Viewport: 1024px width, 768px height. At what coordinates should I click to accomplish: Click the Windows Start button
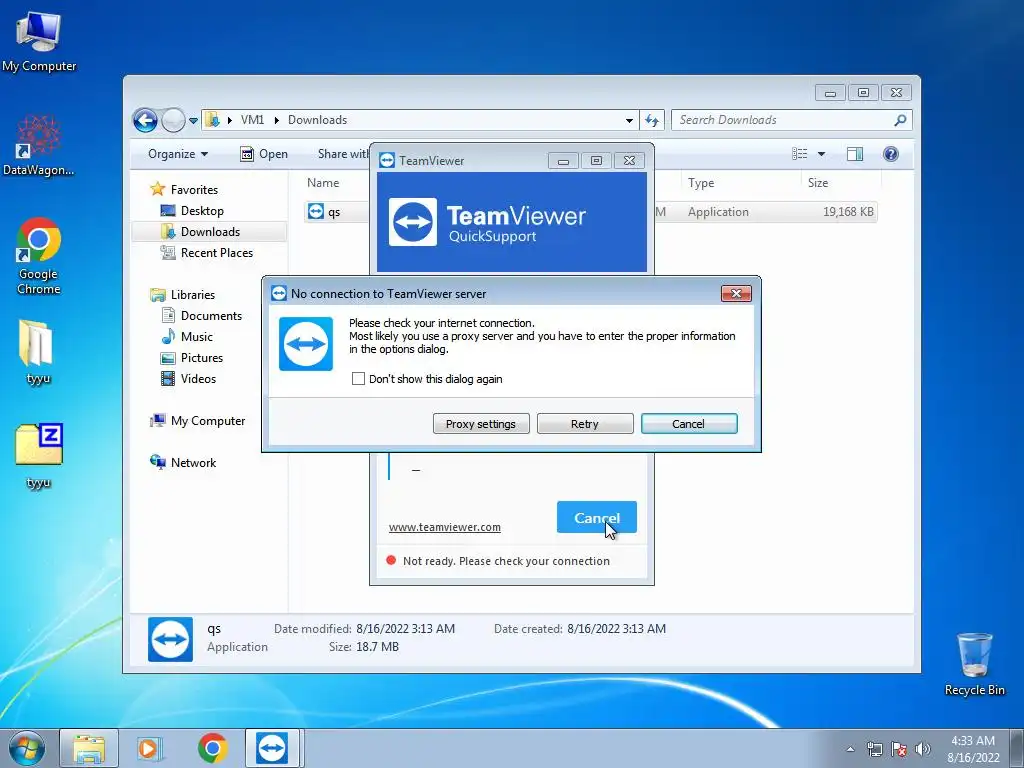27,748
